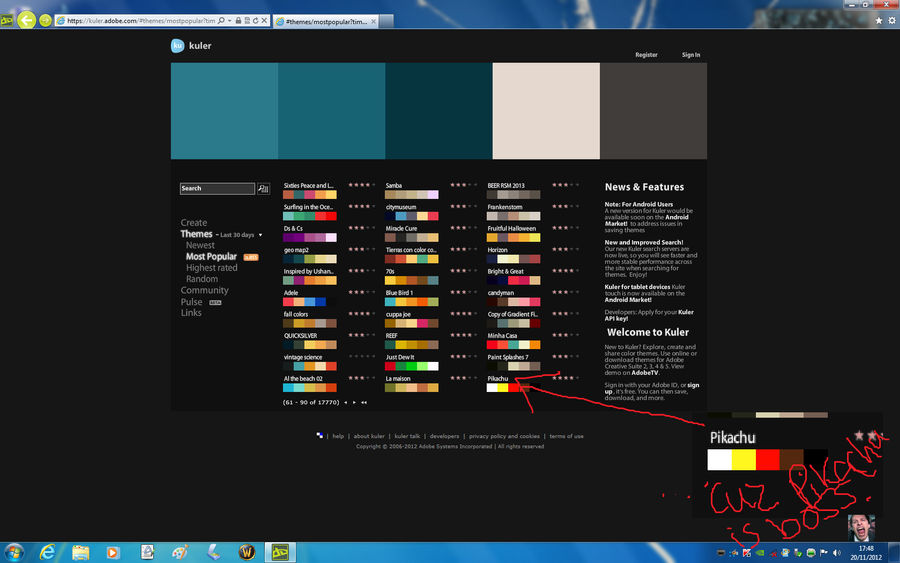Open the Pikachu theme in list
Screen dimensions: 900x563
(x=498, y=379)
